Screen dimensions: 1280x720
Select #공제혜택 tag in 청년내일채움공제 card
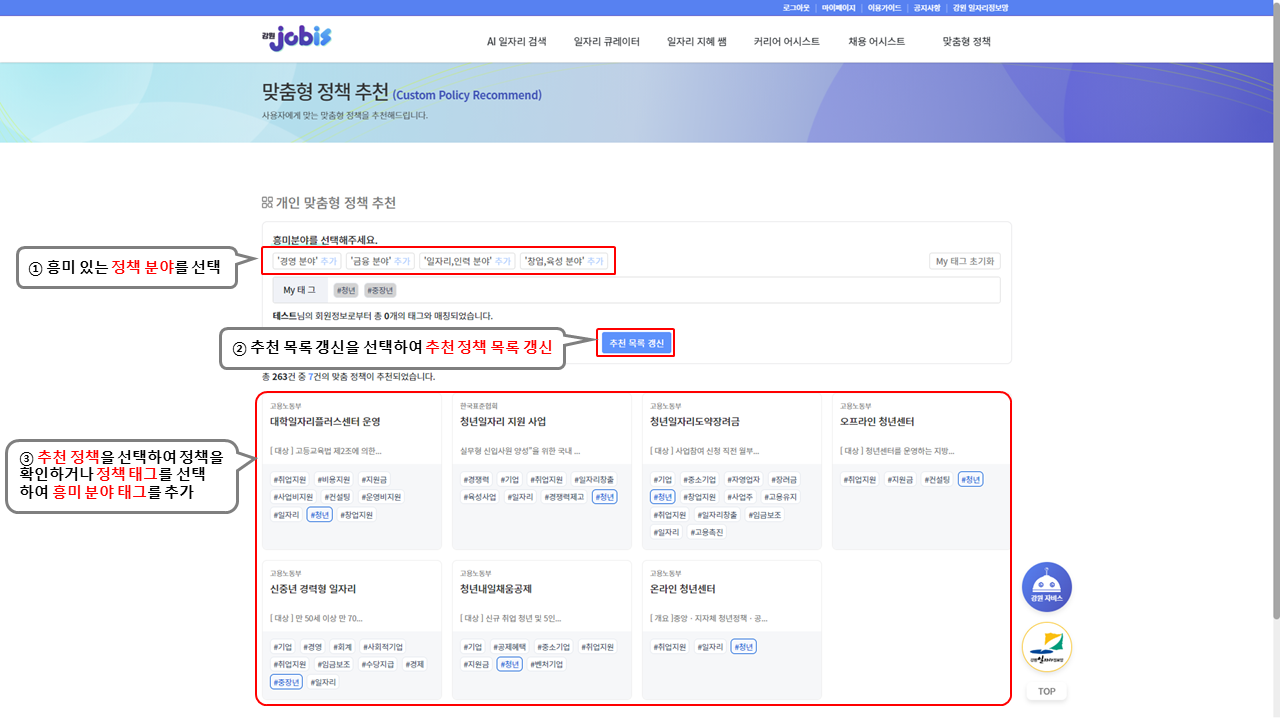510,647
